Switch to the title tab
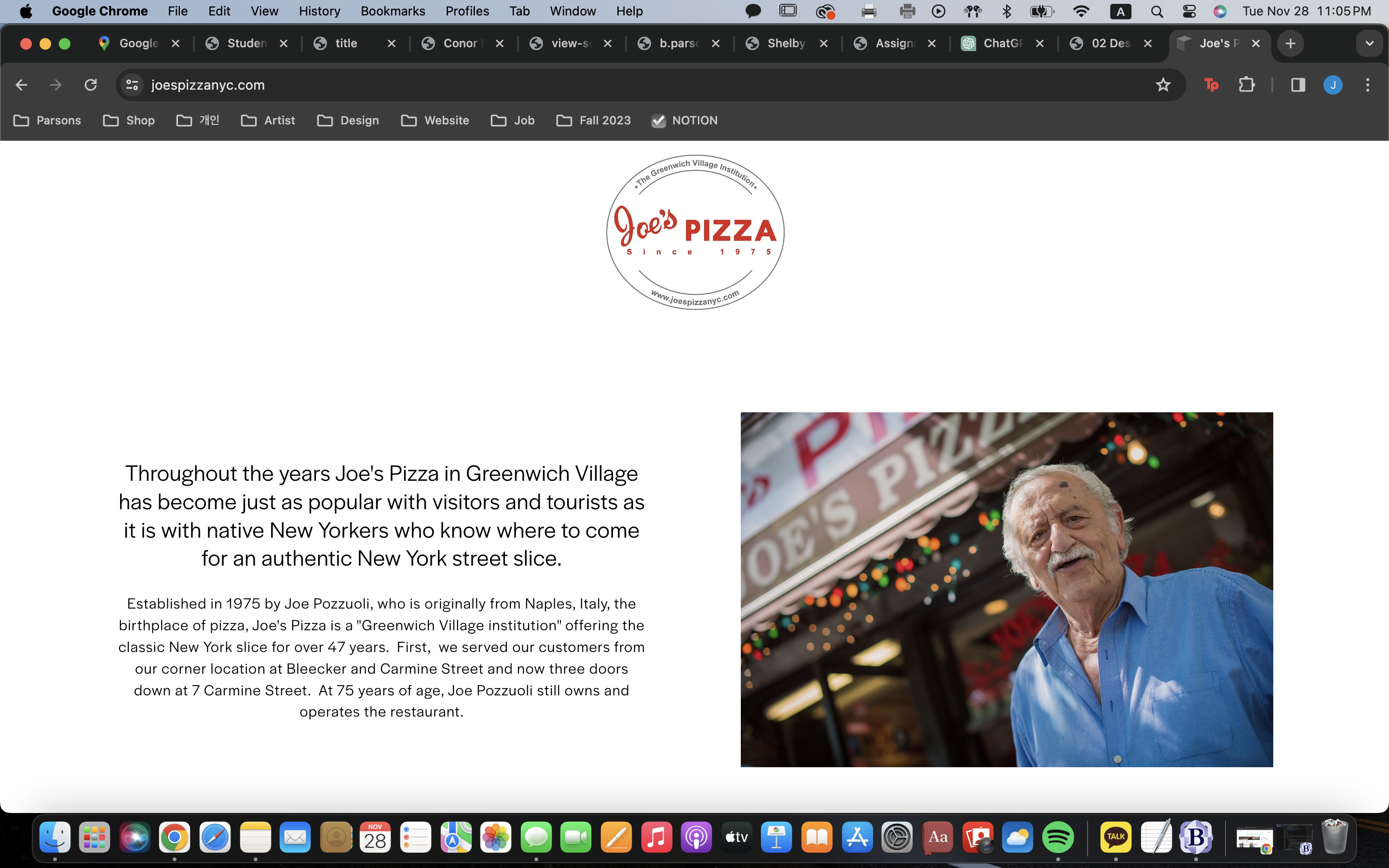The image size is (1389, 868). [x=354, y=43]
